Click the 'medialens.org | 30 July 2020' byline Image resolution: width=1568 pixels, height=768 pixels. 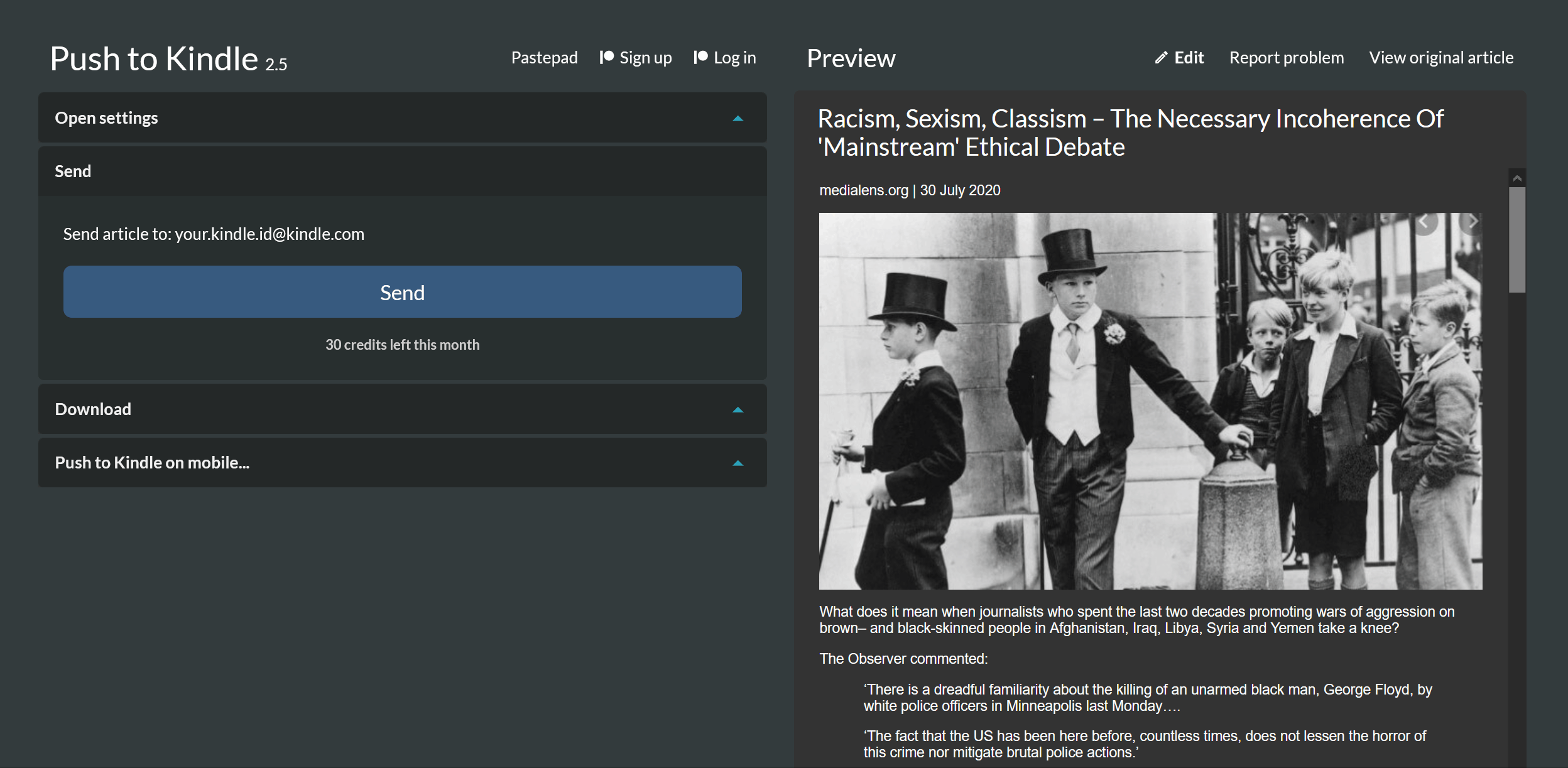tap(910, 190)
